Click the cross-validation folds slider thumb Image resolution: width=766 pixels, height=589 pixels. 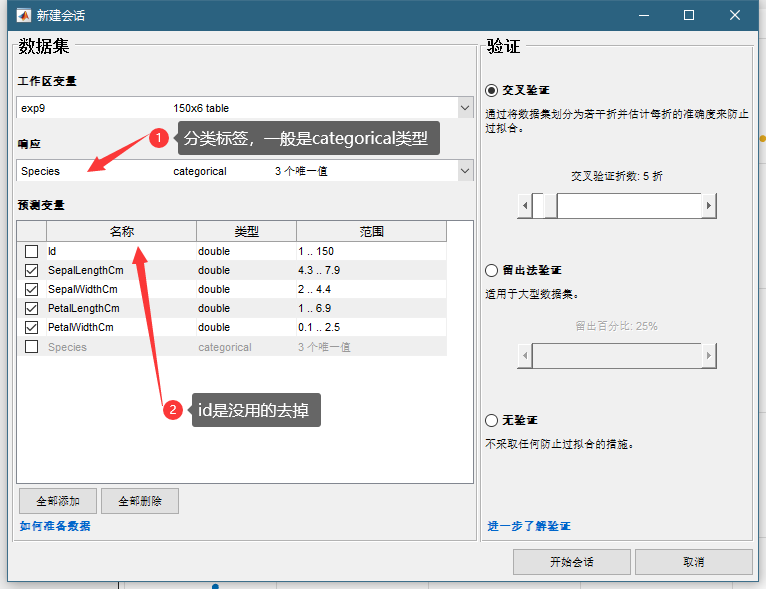pyautogui.click(x=544, y=206)
